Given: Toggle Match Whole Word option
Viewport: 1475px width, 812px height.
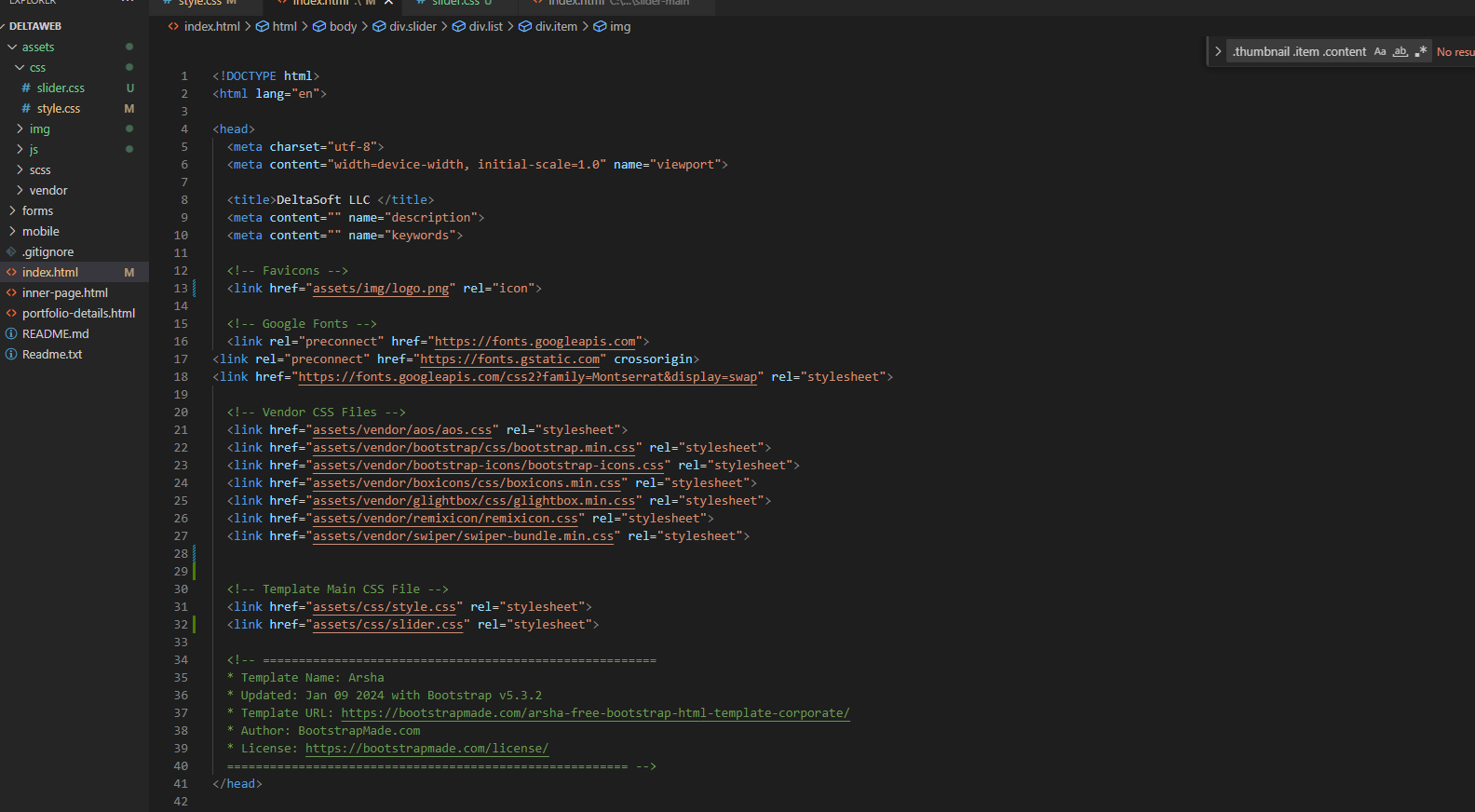Looking at the screenshot, I should tap(1401, 52).
